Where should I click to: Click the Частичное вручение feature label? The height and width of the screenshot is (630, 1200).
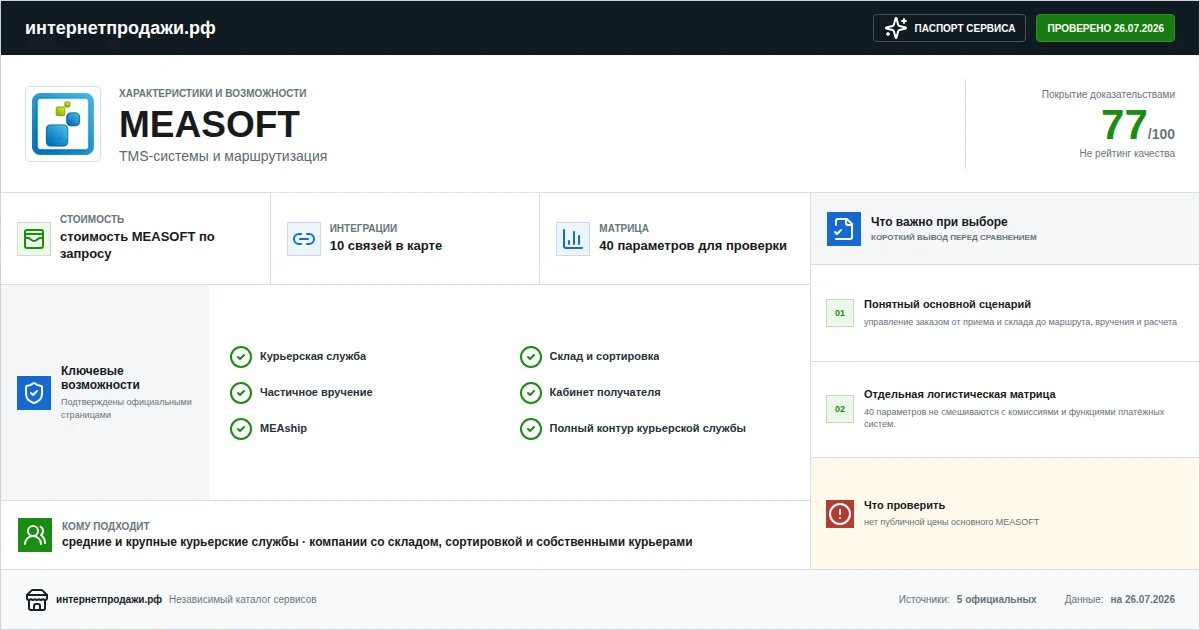(x=316, y=392)
